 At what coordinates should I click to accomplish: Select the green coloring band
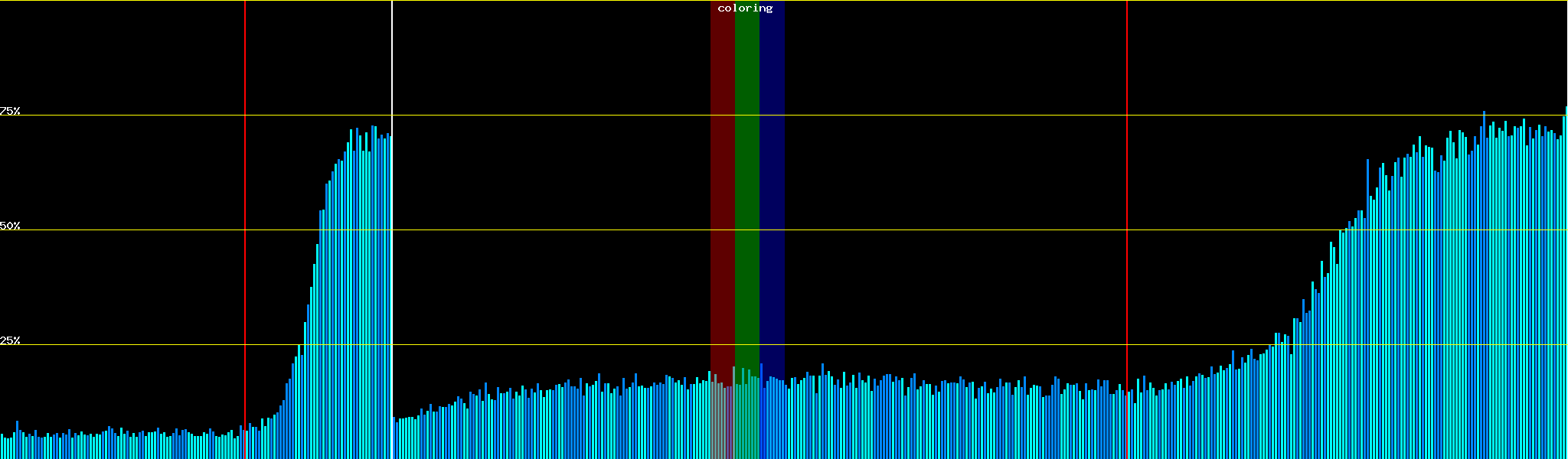[746, 191]
